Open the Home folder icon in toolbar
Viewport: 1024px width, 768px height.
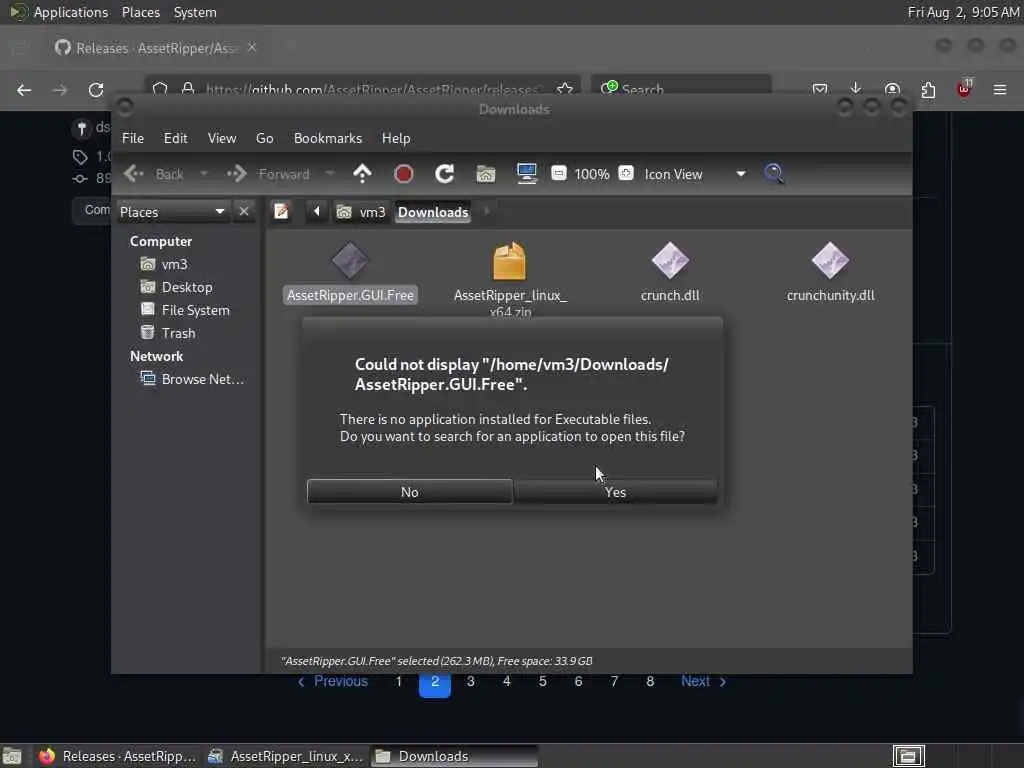pos(486,174)
